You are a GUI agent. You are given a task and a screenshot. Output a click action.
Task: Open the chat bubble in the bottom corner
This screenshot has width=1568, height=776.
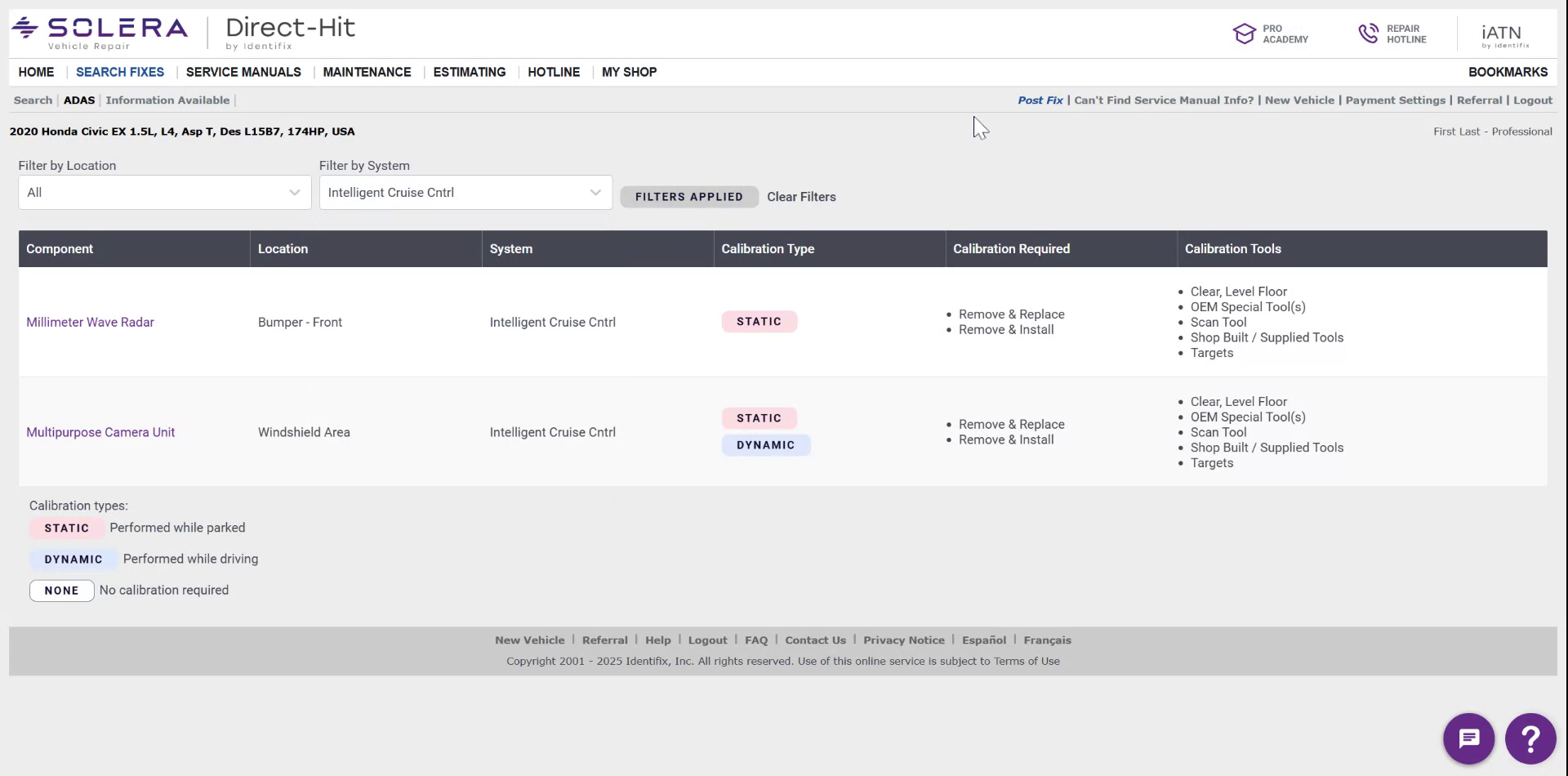click(x=1468, y=738)
